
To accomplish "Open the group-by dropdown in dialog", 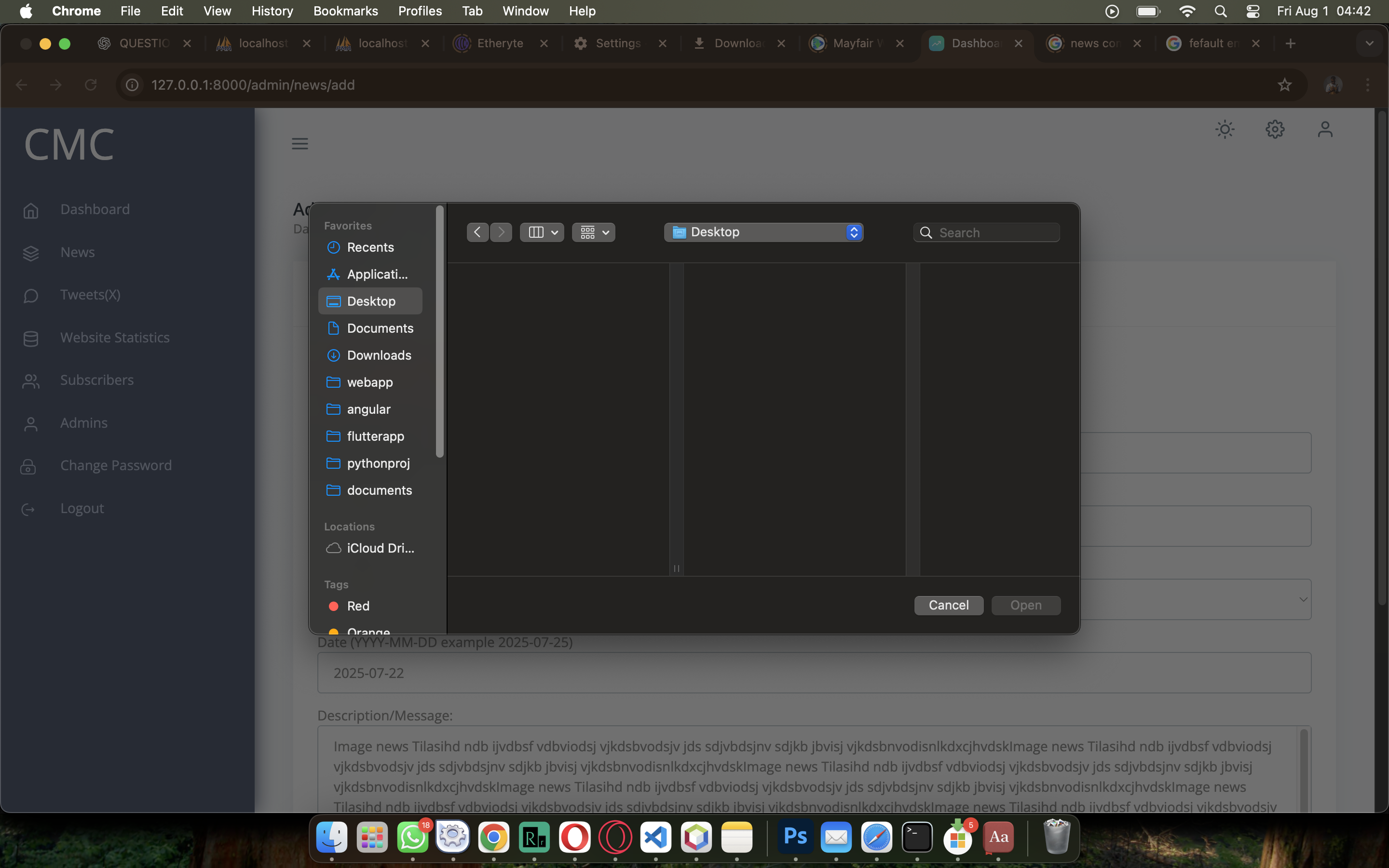I will tap(593, 232).
